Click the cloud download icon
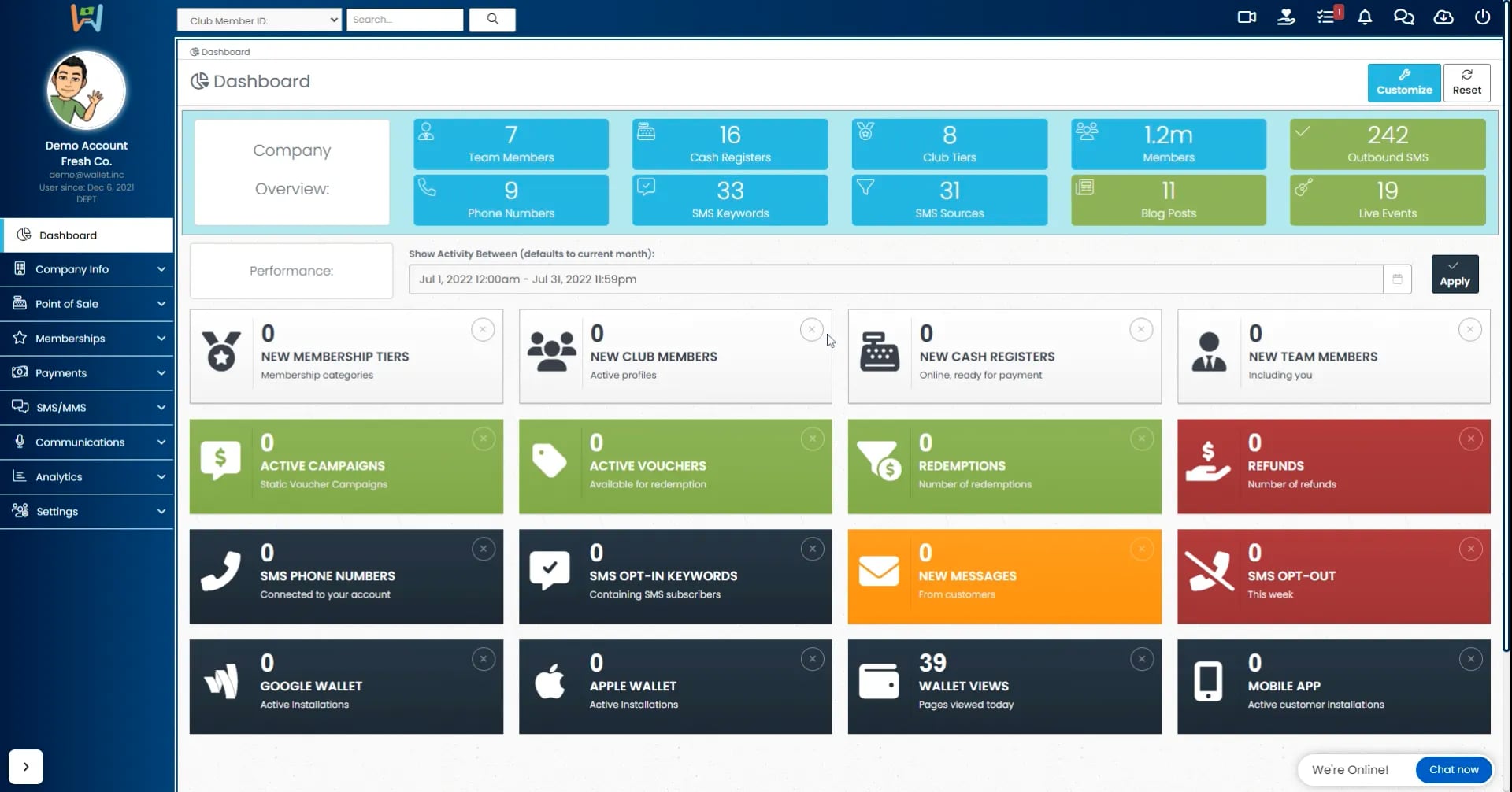1512x792 pixels. click(1443, 17)
